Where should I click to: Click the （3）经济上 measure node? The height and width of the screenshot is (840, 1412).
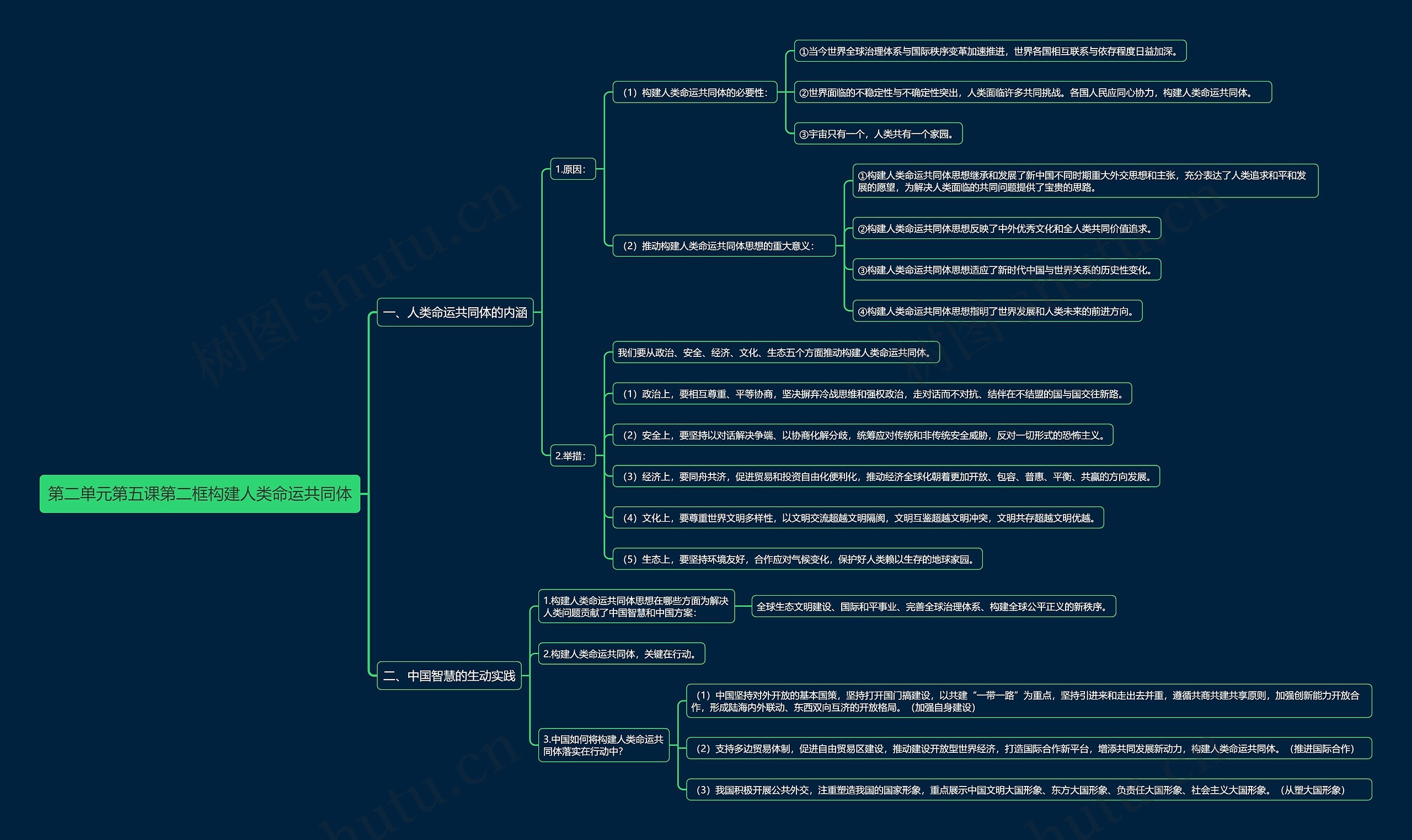[x=886, y=476]
